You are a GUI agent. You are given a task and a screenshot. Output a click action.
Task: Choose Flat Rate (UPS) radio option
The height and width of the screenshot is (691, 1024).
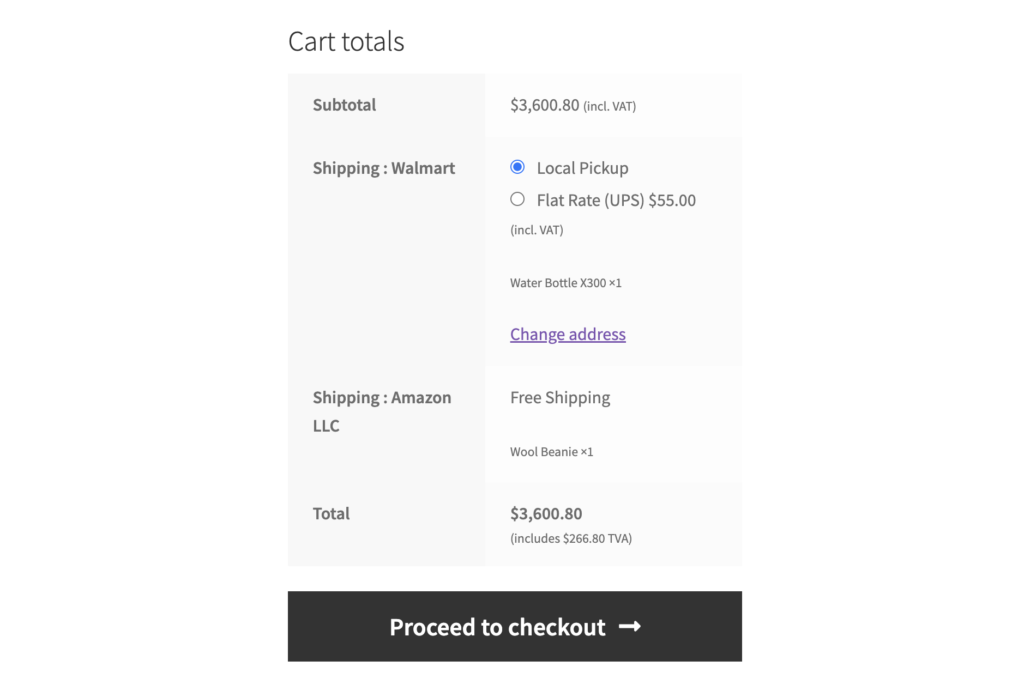coord(517,199)
